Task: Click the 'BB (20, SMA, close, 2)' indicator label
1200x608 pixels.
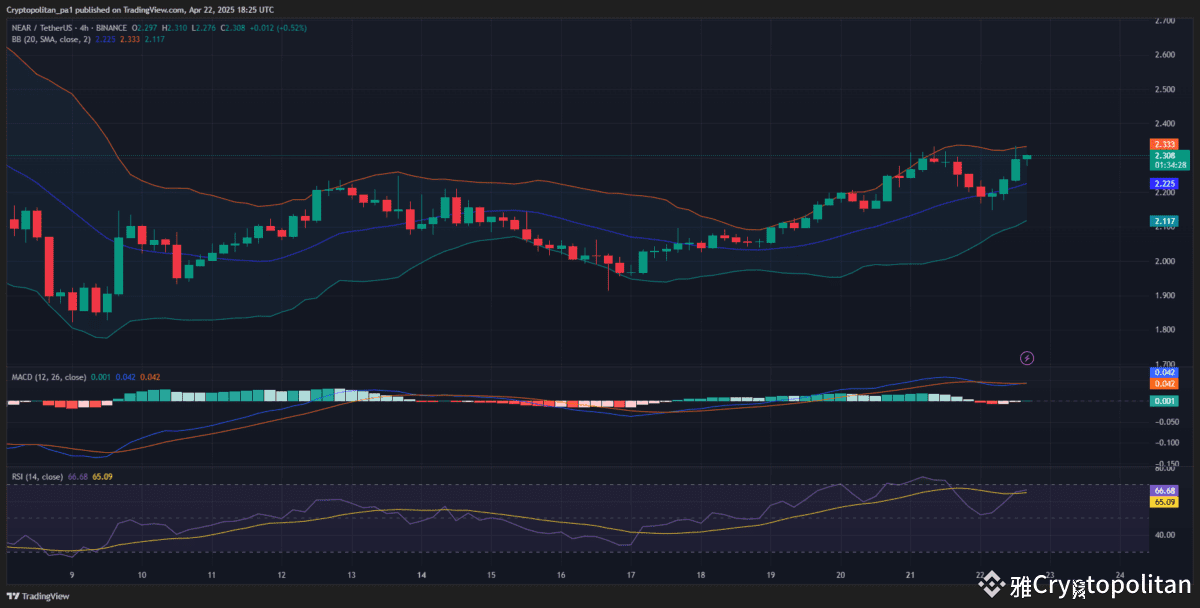Action: click(x=51, y=39)
